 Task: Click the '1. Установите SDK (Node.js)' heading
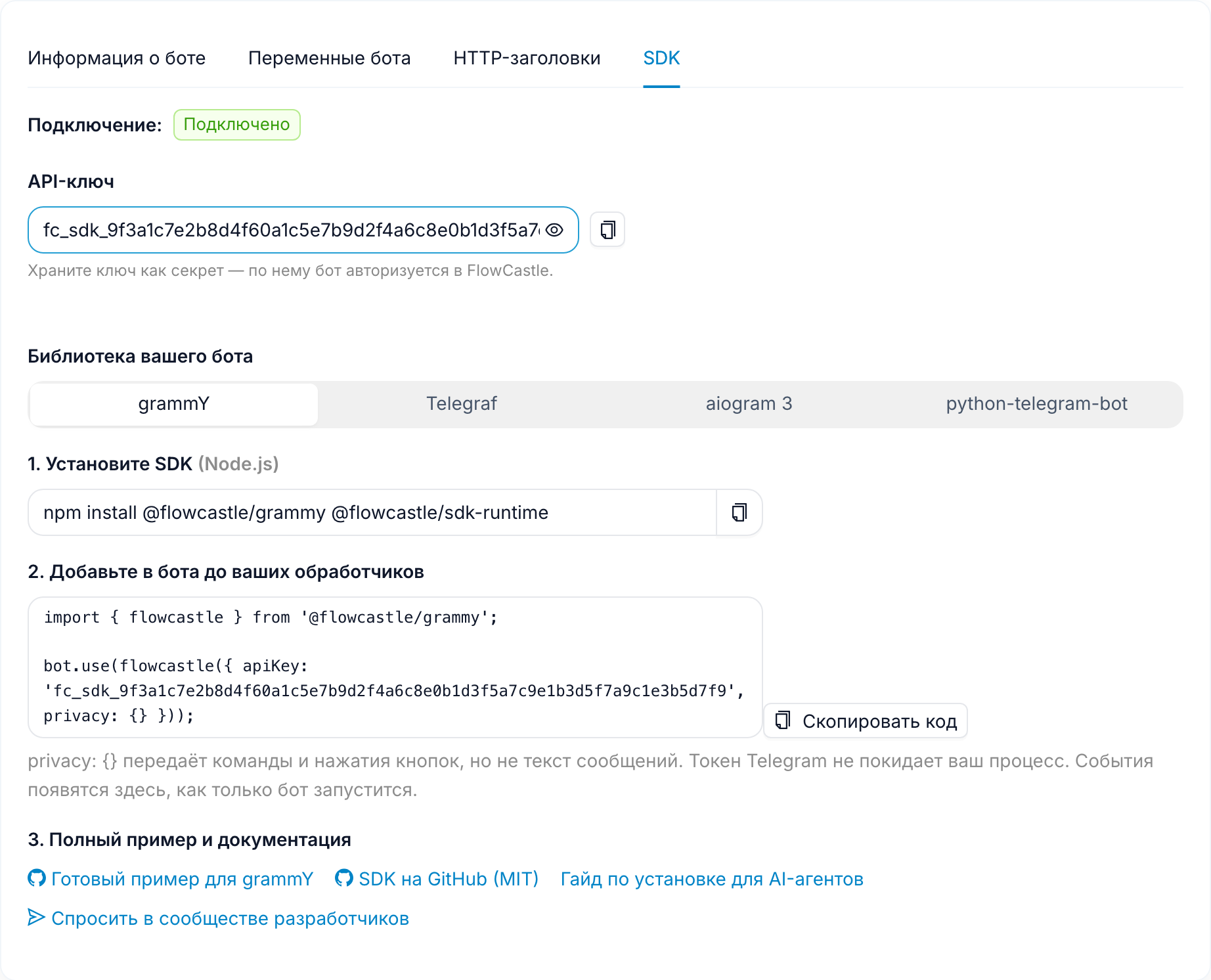click(x=153, y=464)
